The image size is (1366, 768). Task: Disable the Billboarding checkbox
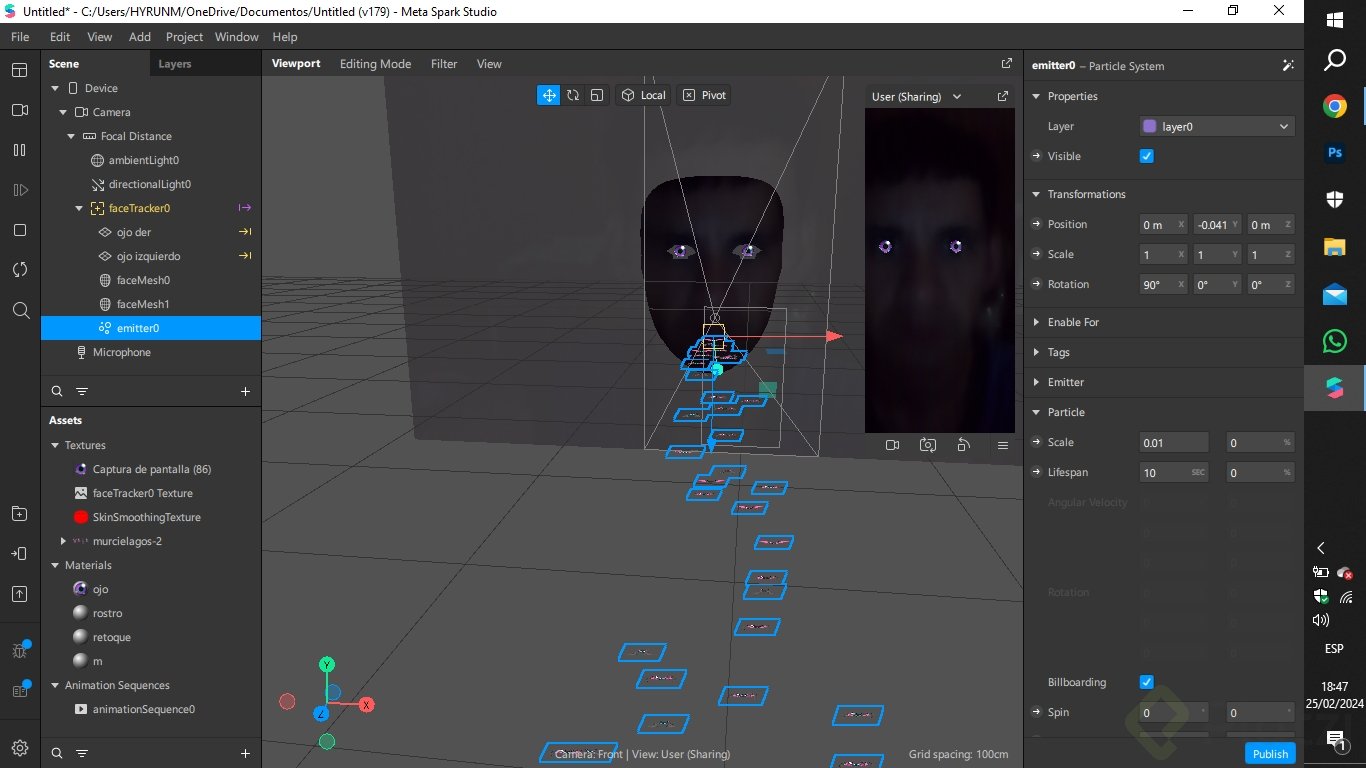tap(1147, 682)
